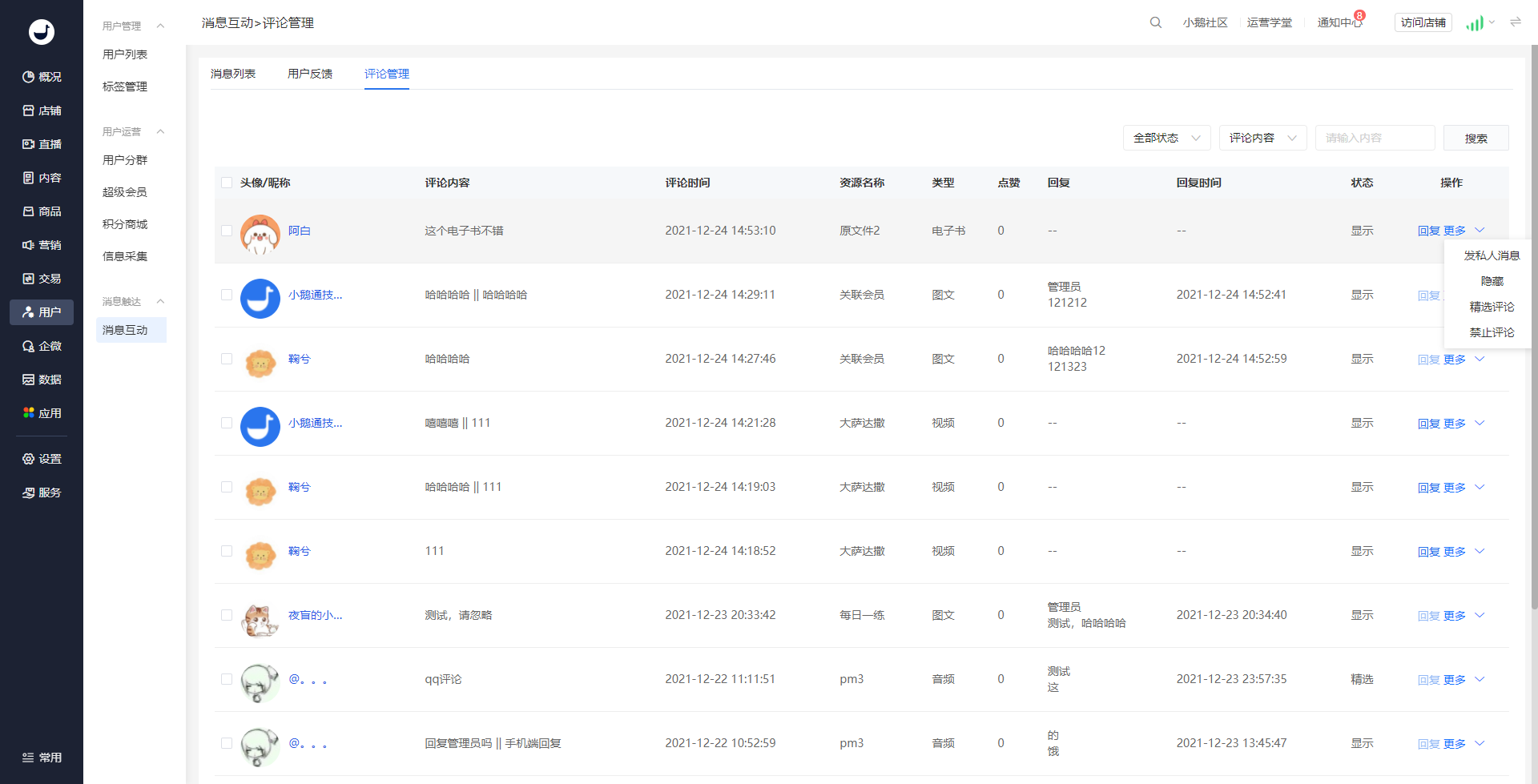The height and width of the screenshot is (784, 1538).
Task: Open 设置 settings in sidebar
Action: [x=42, y=459]
